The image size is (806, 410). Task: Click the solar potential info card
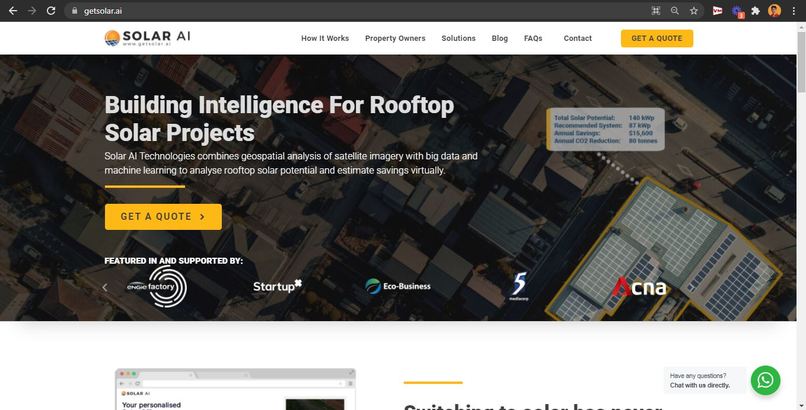[606, 129]
